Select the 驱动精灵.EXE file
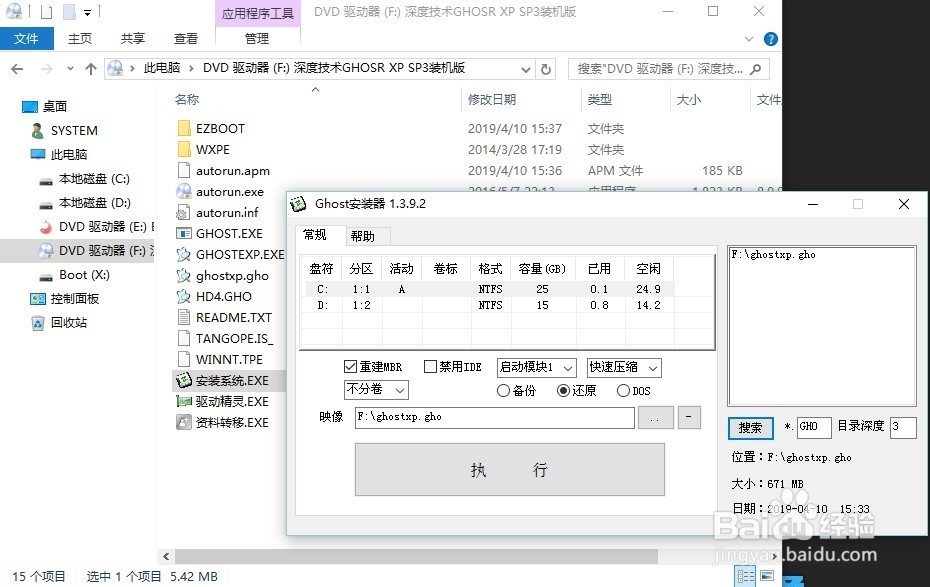 pos(228,401)
